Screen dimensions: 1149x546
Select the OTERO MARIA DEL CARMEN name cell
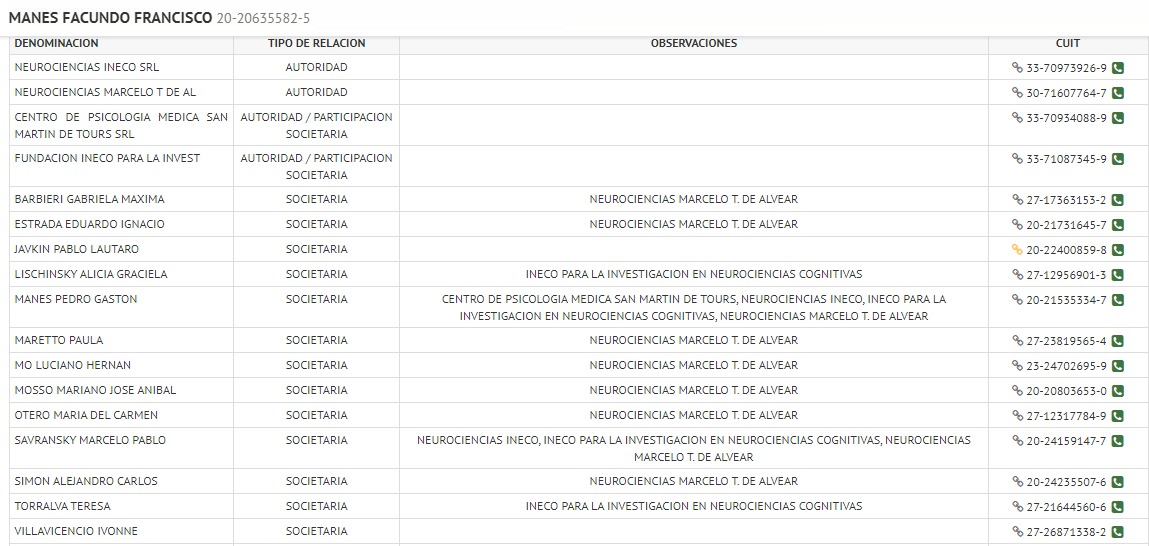click(121, 416)
